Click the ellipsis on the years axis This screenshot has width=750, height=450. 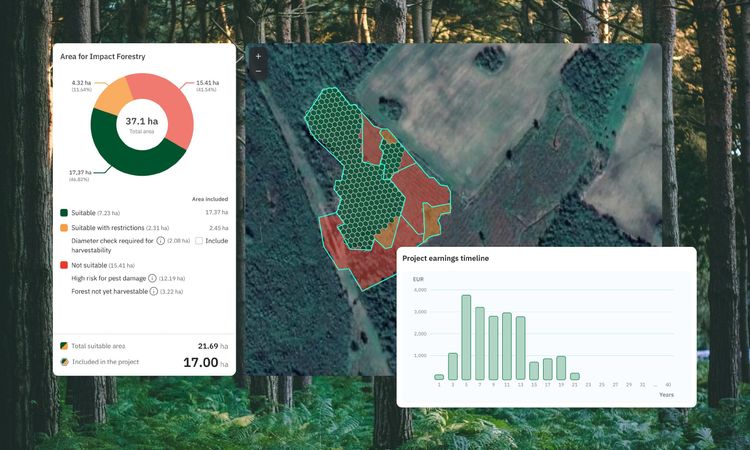click(655, 384)
